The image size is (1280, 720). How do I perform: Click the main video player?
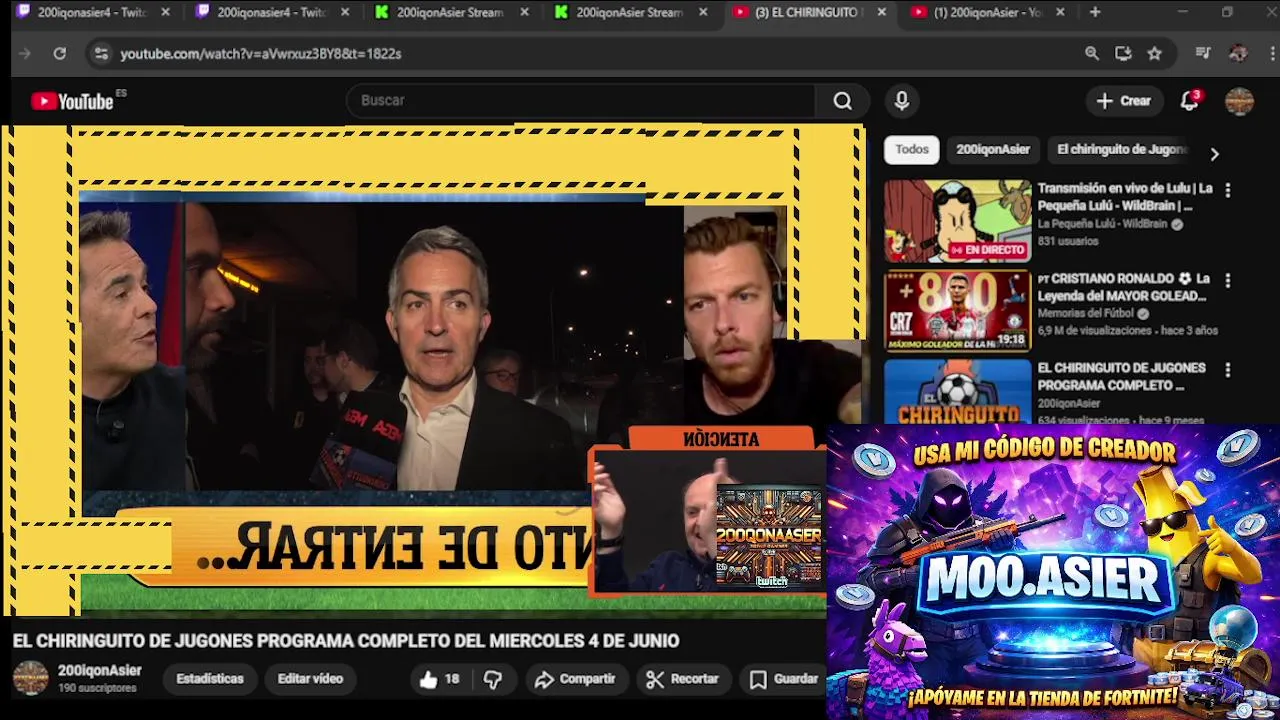433,370
